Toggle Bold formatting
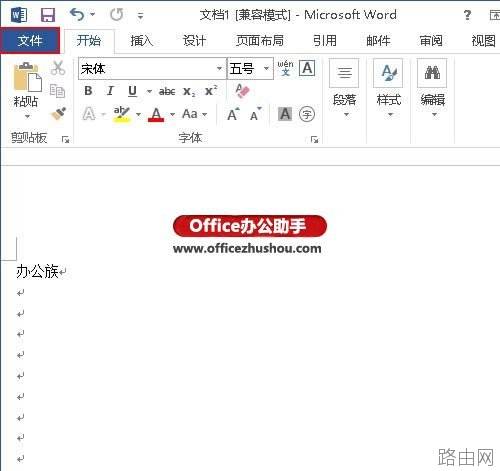 88,91
